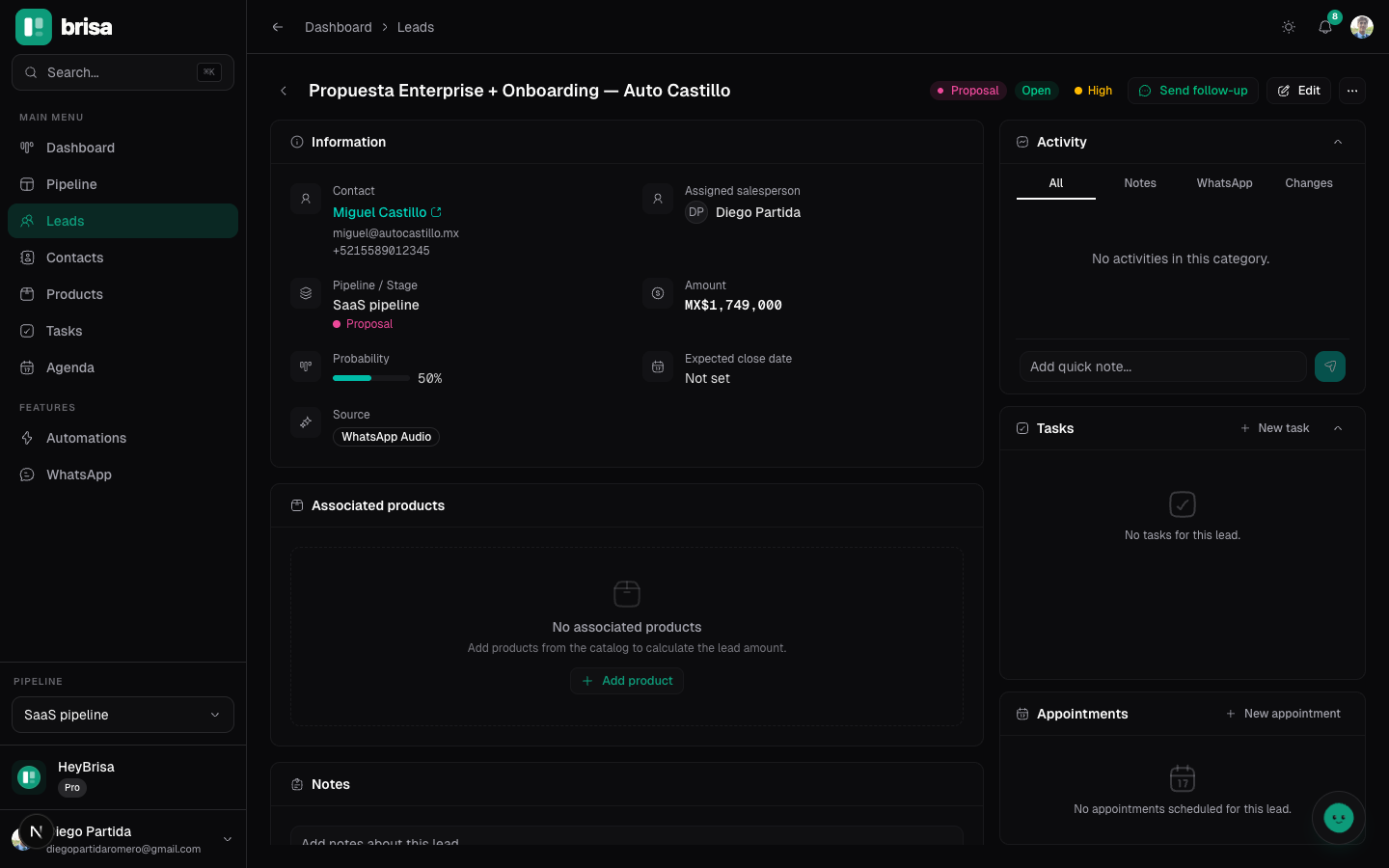Image resolution: width=1389 pixels, height=868 pixels.
Task: Click the empty tasks checkmark icon
Action: click(1183, 504)
